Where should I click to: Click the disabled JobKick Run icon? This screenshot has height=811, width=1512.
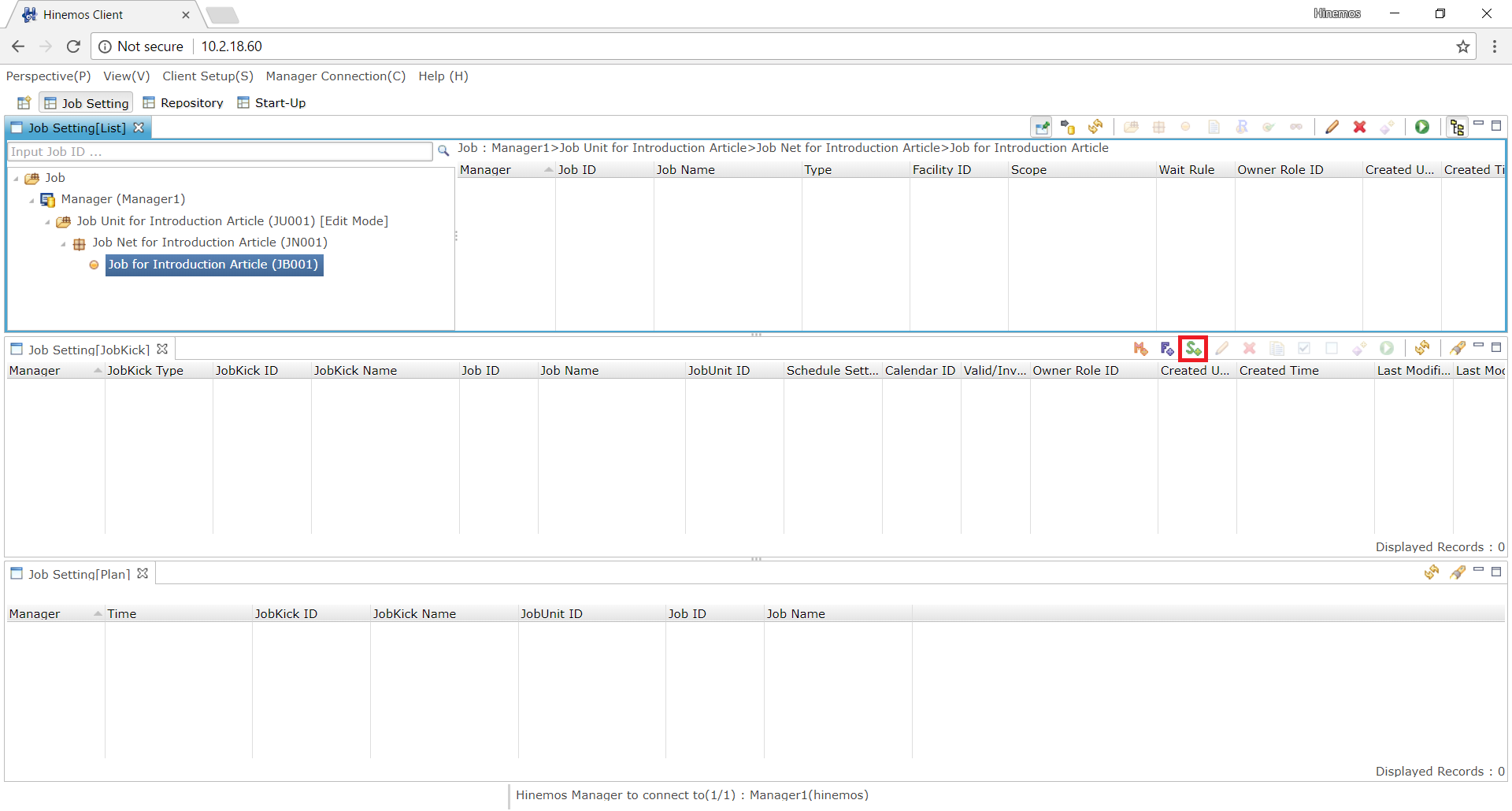1387,348
